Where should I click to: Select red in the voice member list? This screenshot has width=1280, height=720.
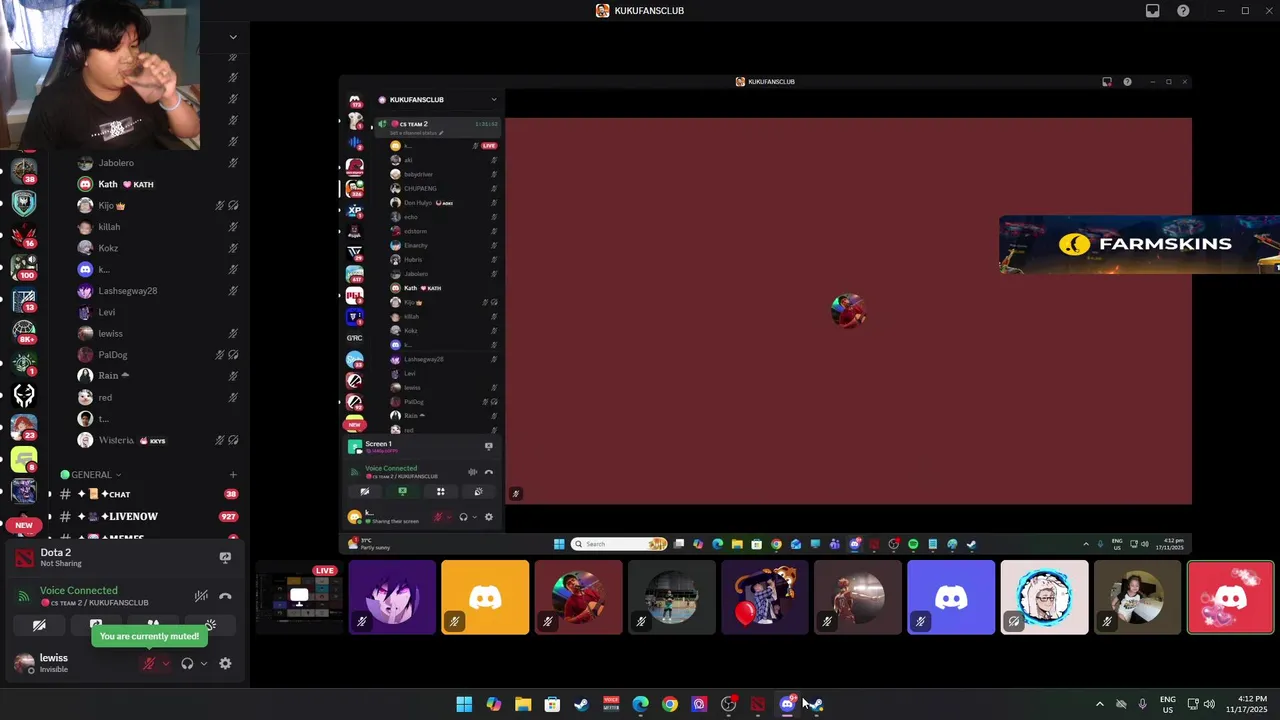coord(157,397)
